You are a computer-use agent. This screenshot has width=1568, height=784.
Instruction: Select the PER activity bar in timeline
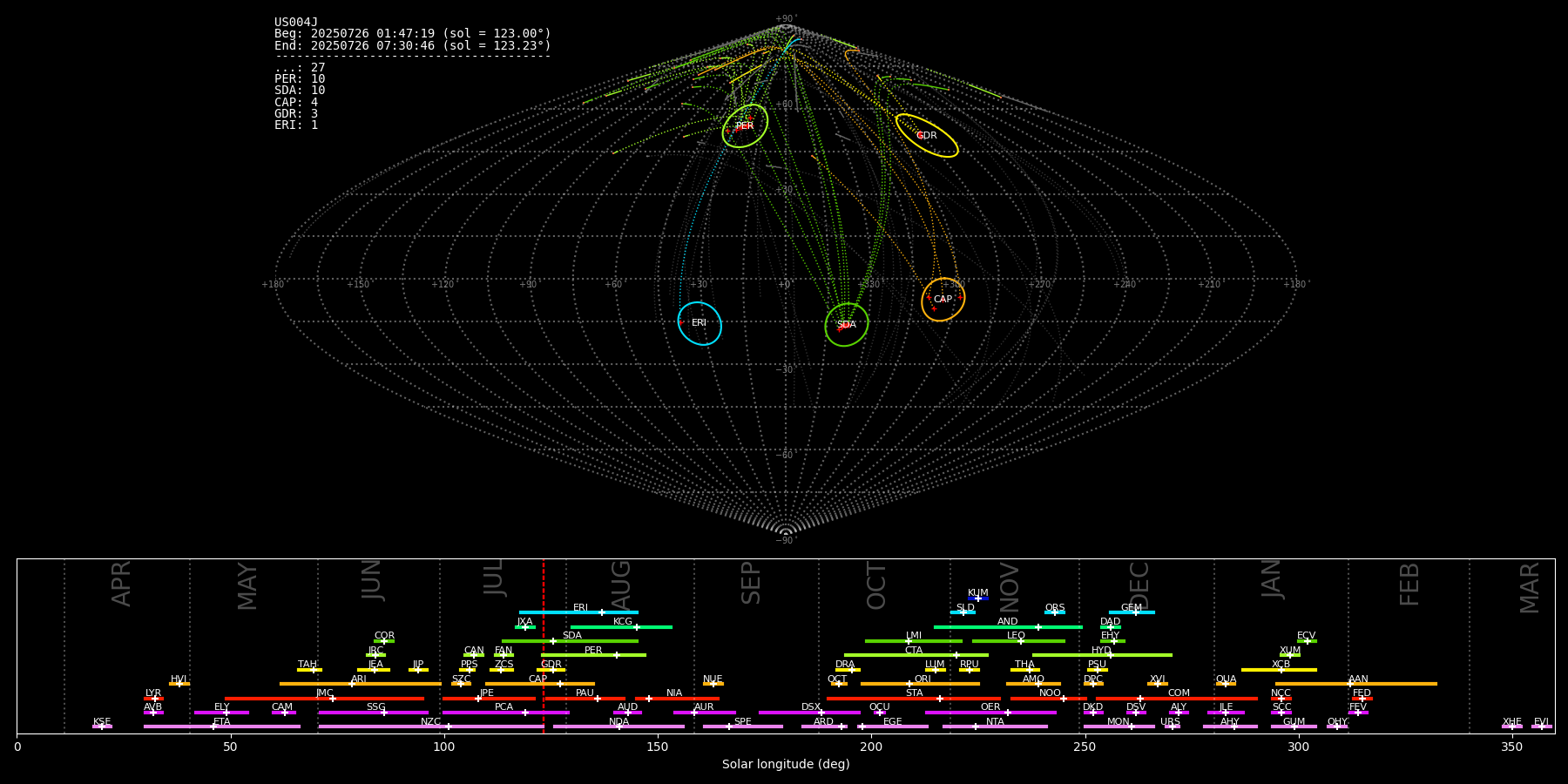point(593,655)
